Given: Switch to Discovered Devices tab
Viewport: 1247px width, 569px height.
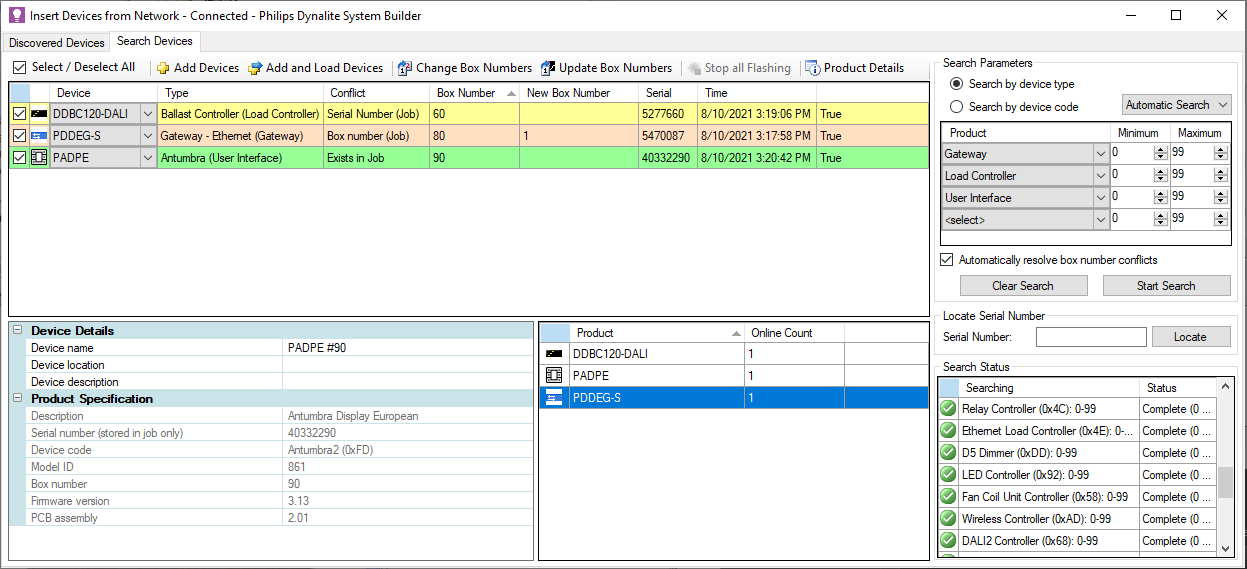Looking at the screenshot, I should pyautogui.click(x=57, y=43).
